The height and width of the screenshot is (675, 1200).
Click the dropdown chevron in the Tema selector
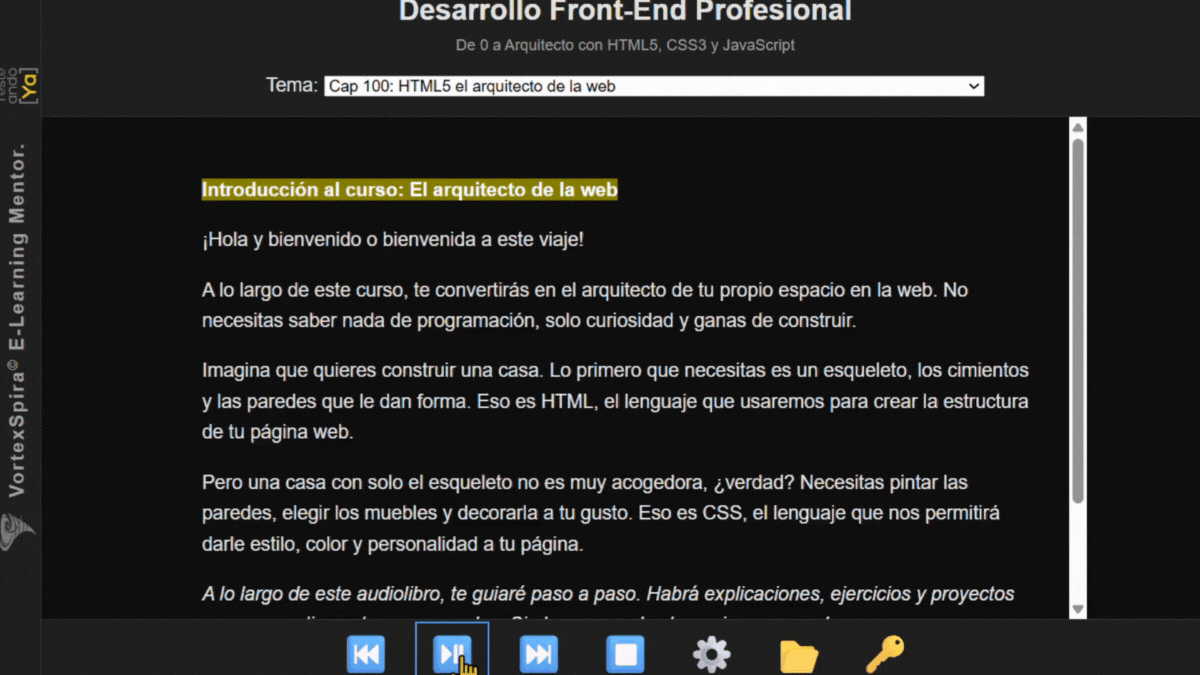point(974,87)
